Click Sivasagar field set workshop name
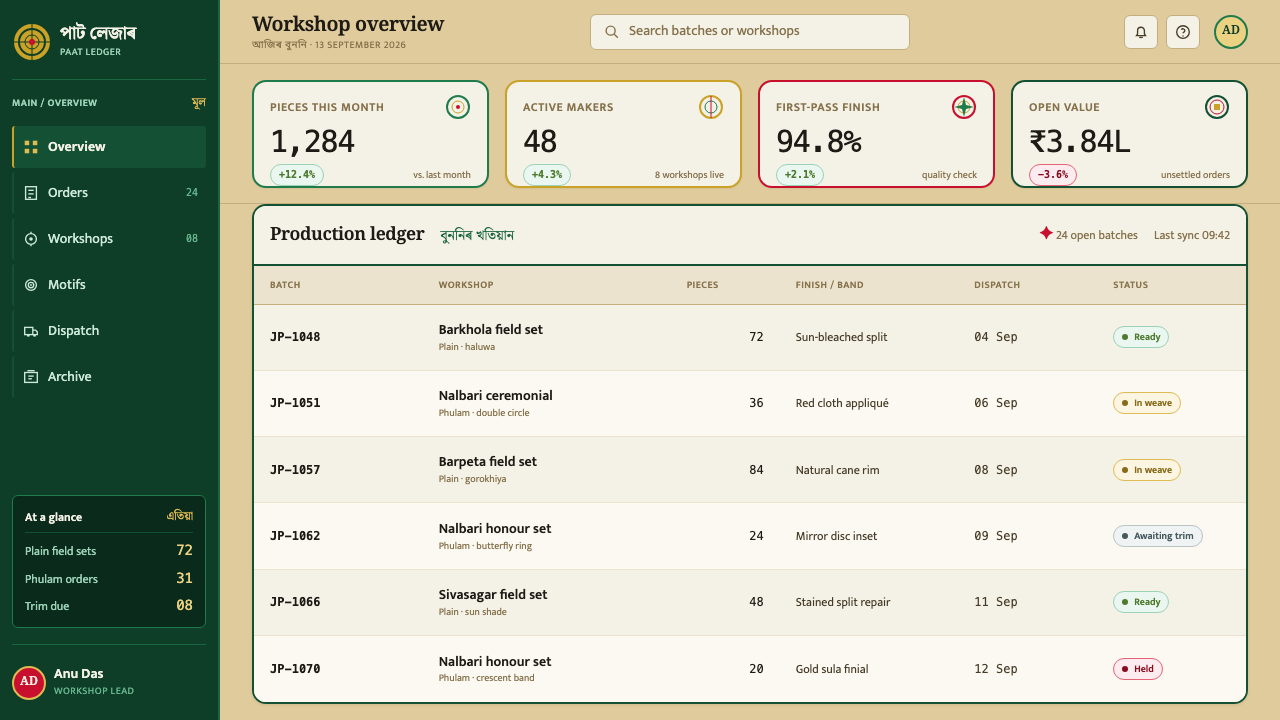Image resolution: width=1280 pixels, height=720 pixels. coord(493,595)
